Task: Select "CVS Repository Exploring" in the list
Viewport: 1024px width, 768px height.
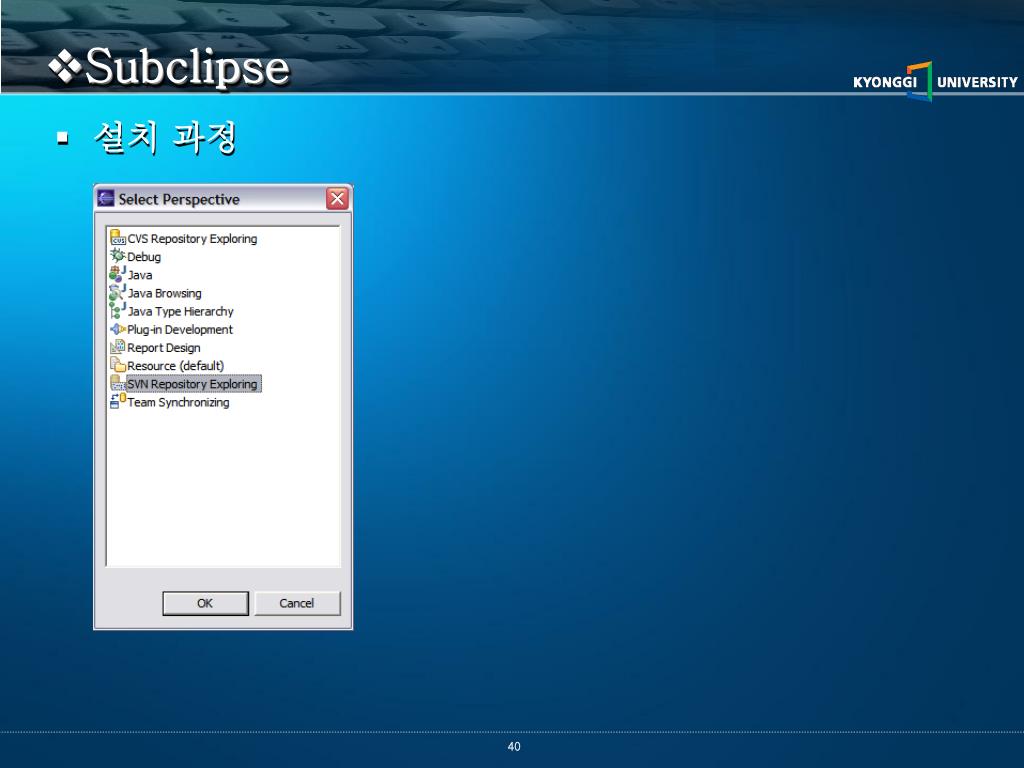Action: click(192, 239)
